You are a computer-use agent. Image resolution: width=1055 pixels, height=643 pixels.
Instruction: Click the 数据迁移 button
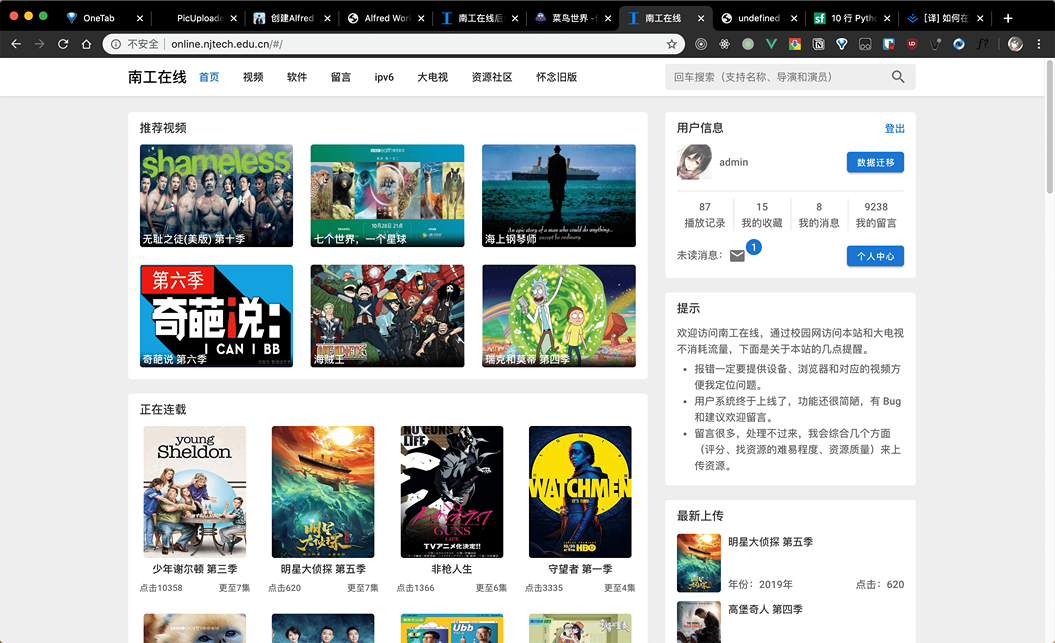875,162
